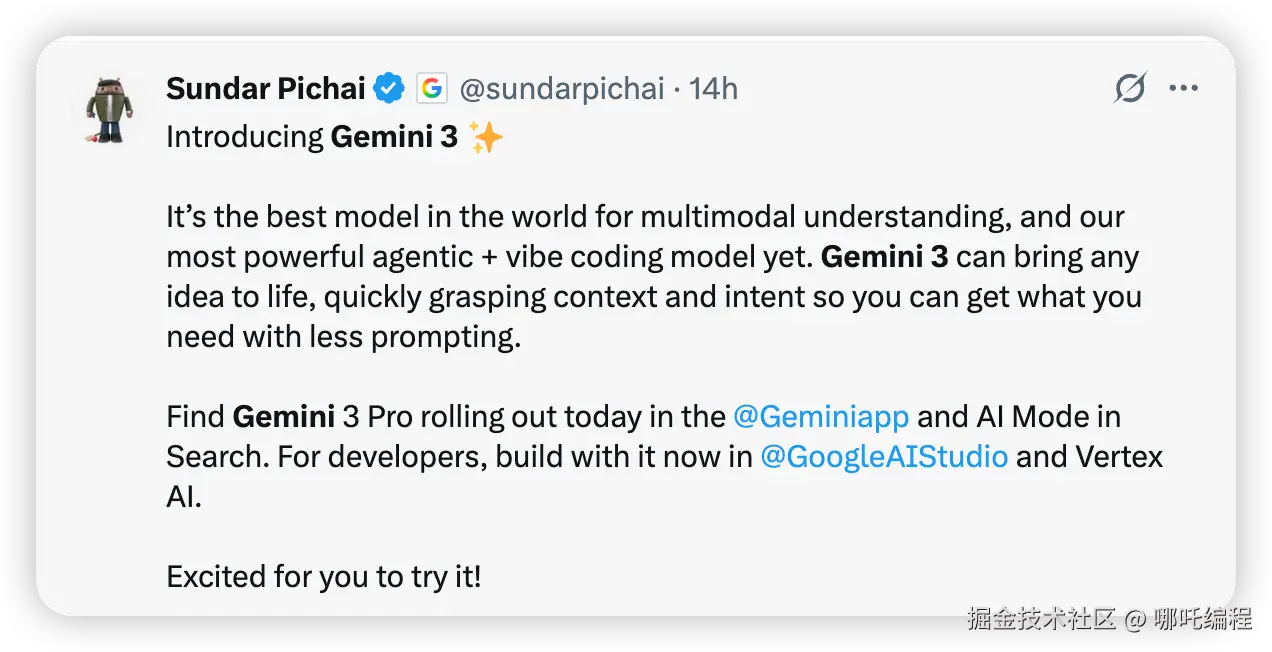Screen dimensions: 1272x652
Task: Click the Google affiliation badge icon
Action: point(431,89)
